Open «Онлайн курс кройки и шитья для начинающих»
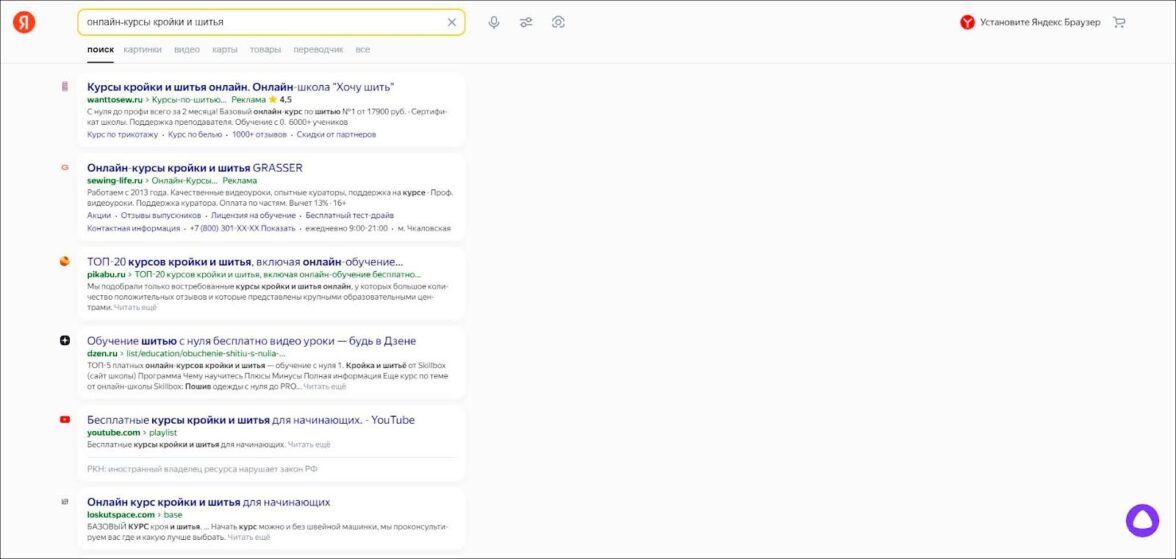This screenshot has height=559, width=1176. click(208, 502)
